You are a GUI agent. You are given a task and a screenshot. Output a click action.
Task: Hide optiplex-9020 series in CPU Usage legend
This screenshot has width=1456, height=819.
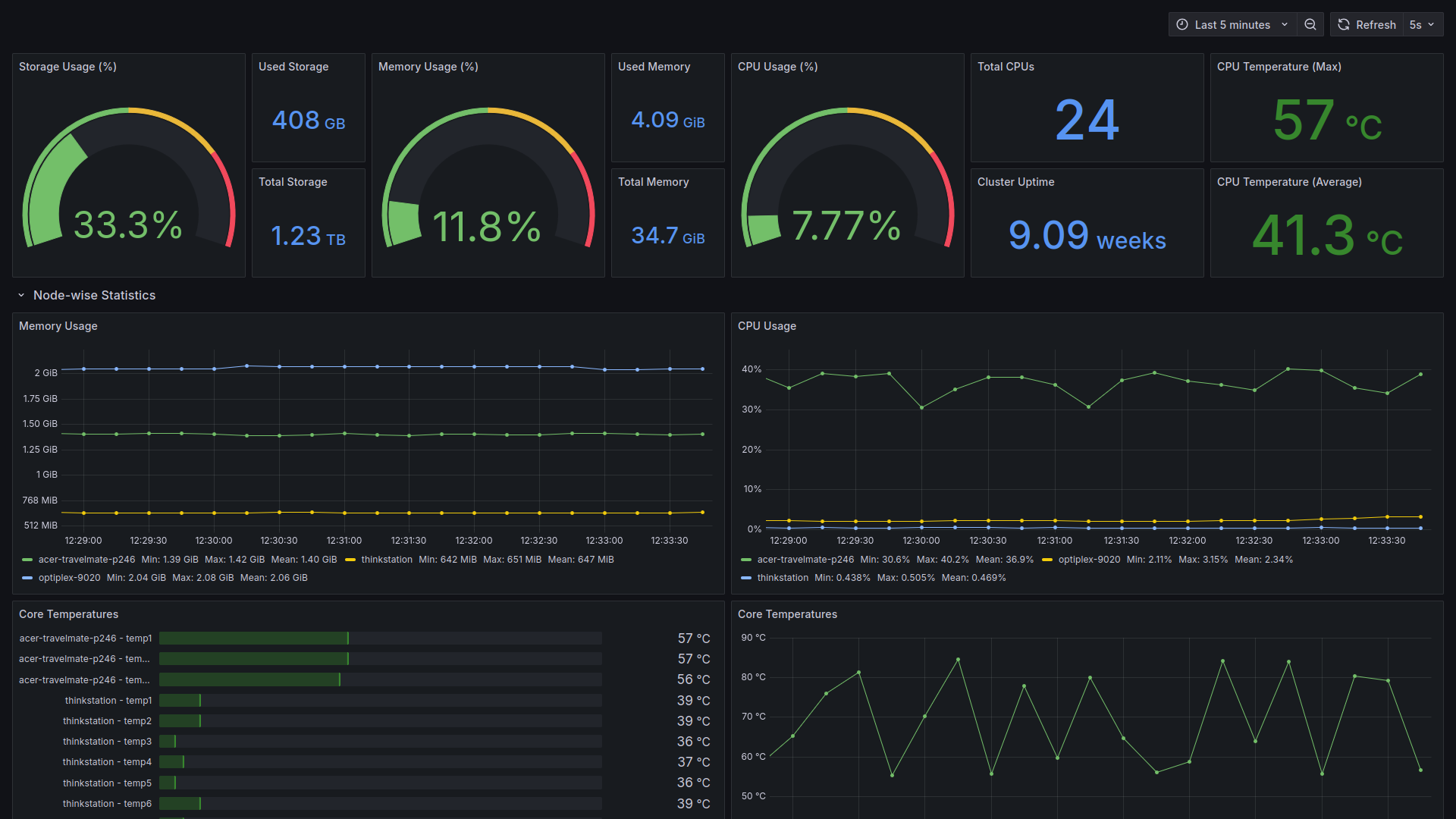click(1090, 559)
